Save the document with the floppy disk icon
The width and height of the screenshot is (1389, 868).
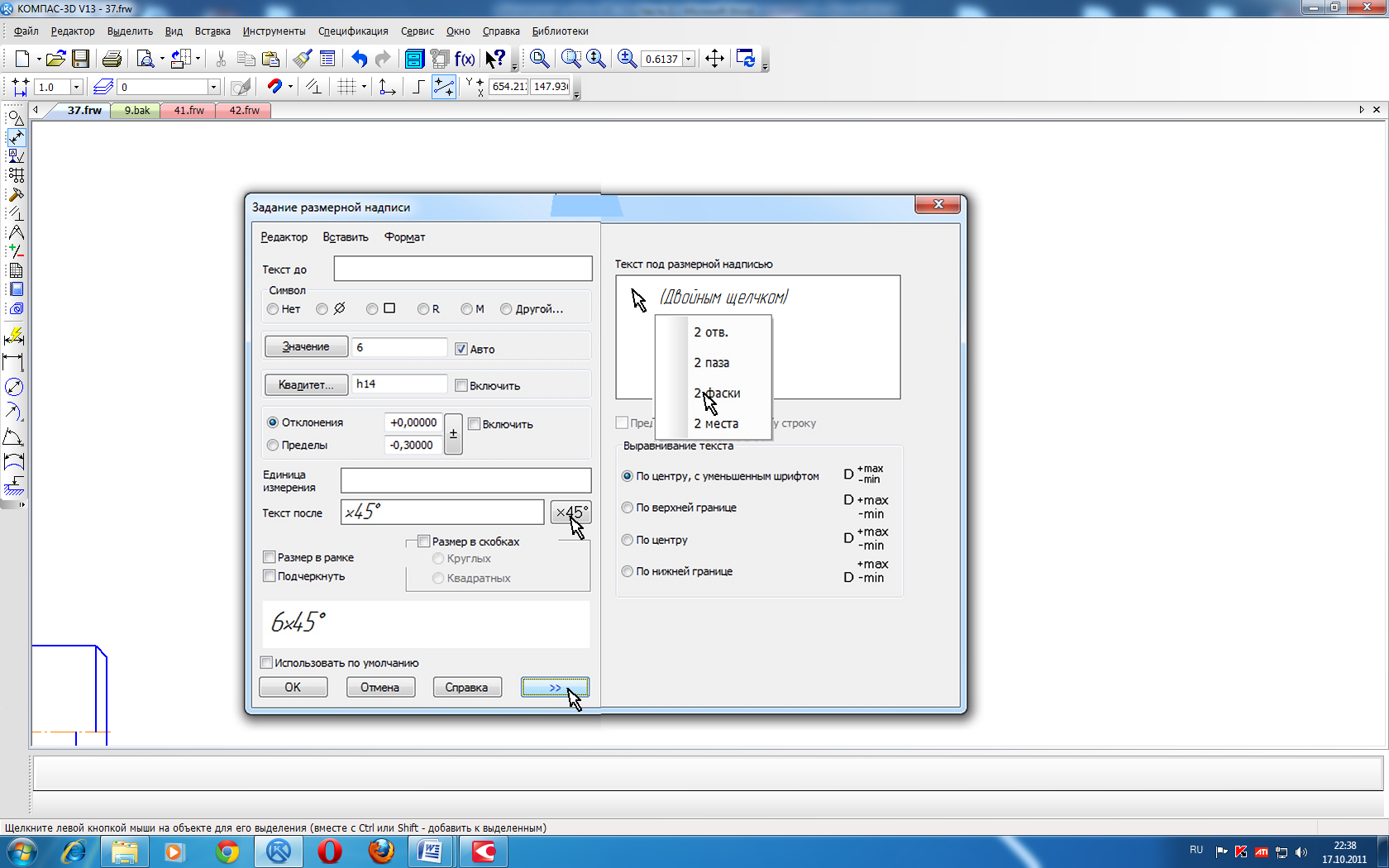click(x=80, y=59)
